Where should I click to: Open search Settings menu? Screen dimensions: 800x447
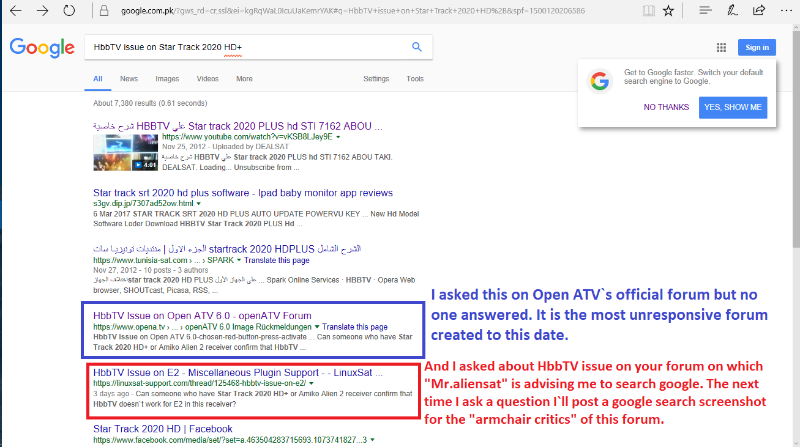(376, 79)
